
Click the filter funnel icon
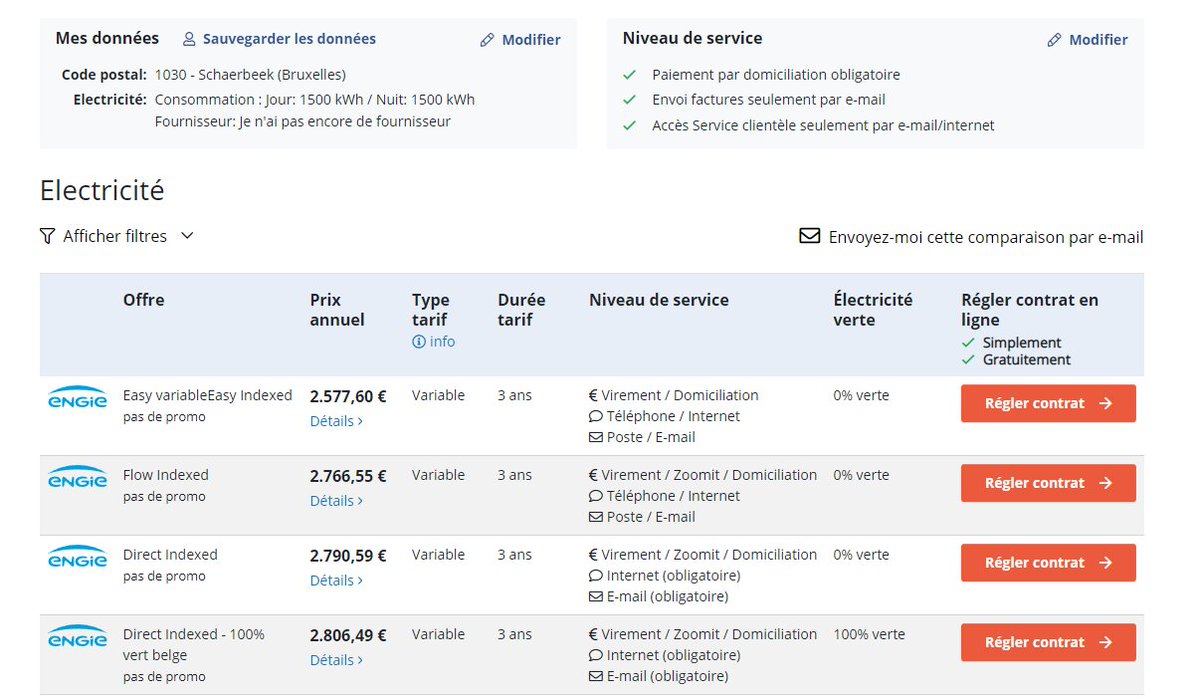47,236
